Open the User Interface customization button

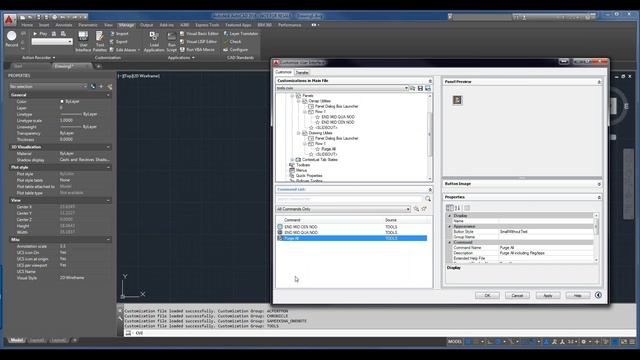pos(83,42)
